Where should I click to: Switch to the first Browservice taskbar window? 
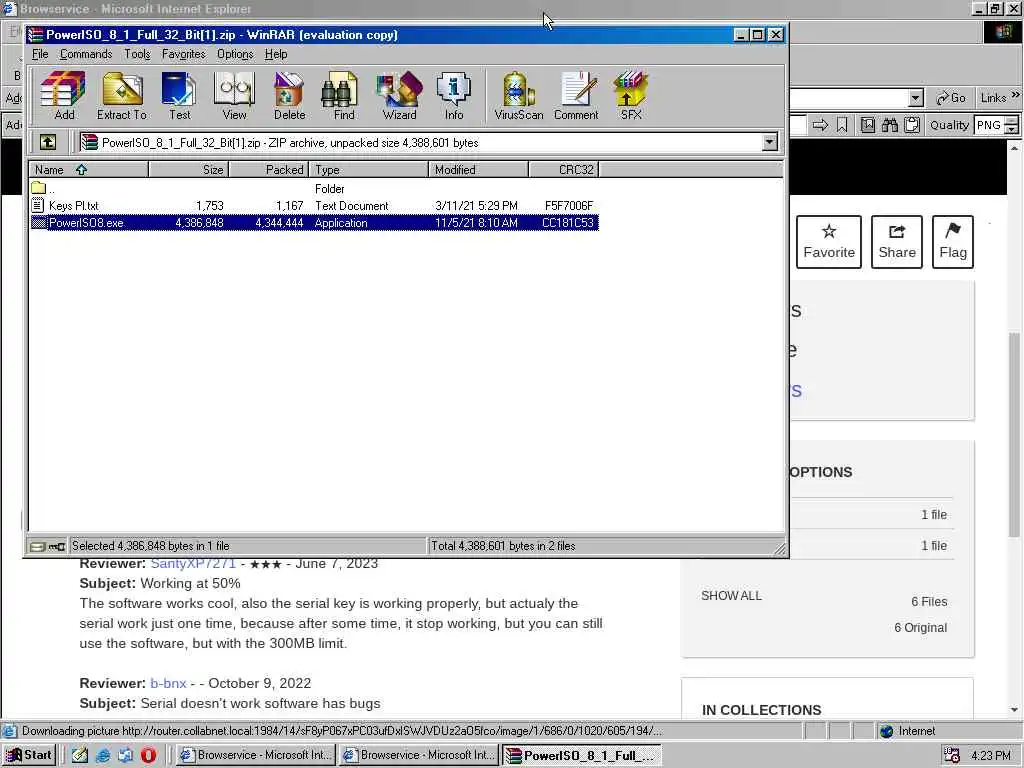point(255,755)
